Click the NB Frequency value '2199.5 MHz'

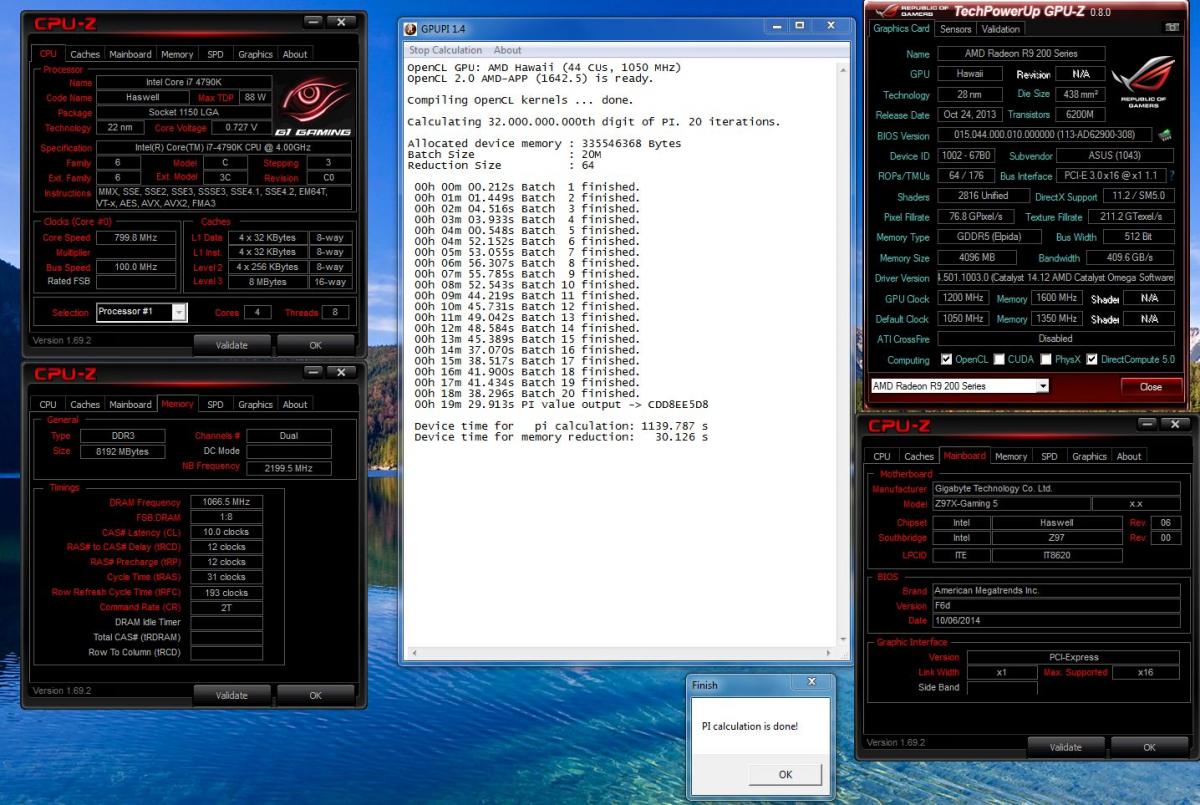[x=290, y=468]
